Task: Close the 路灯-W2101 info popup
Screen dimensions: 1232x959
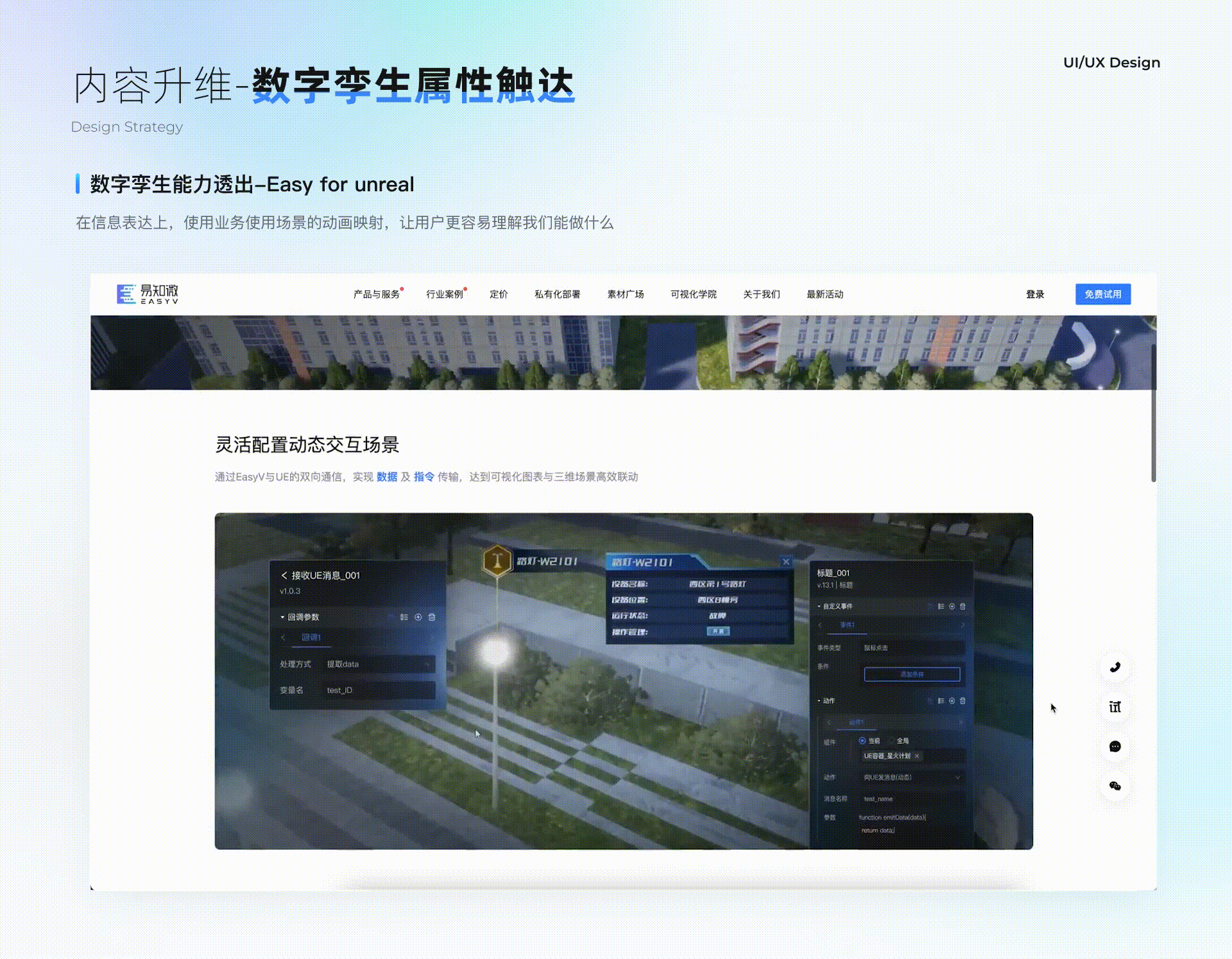Action: 786,562
